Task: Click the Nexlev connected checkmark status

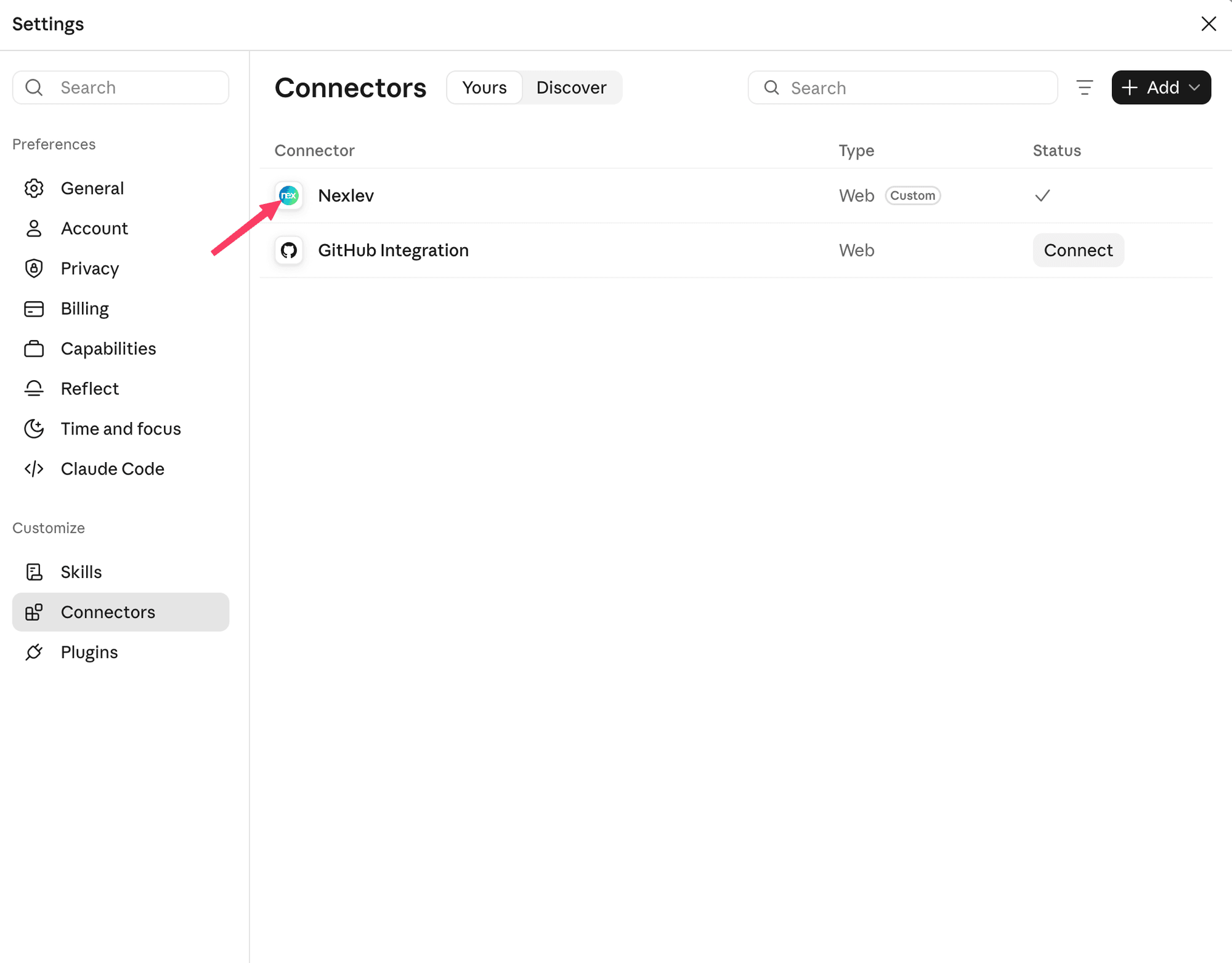Action: click(1042, 195)
